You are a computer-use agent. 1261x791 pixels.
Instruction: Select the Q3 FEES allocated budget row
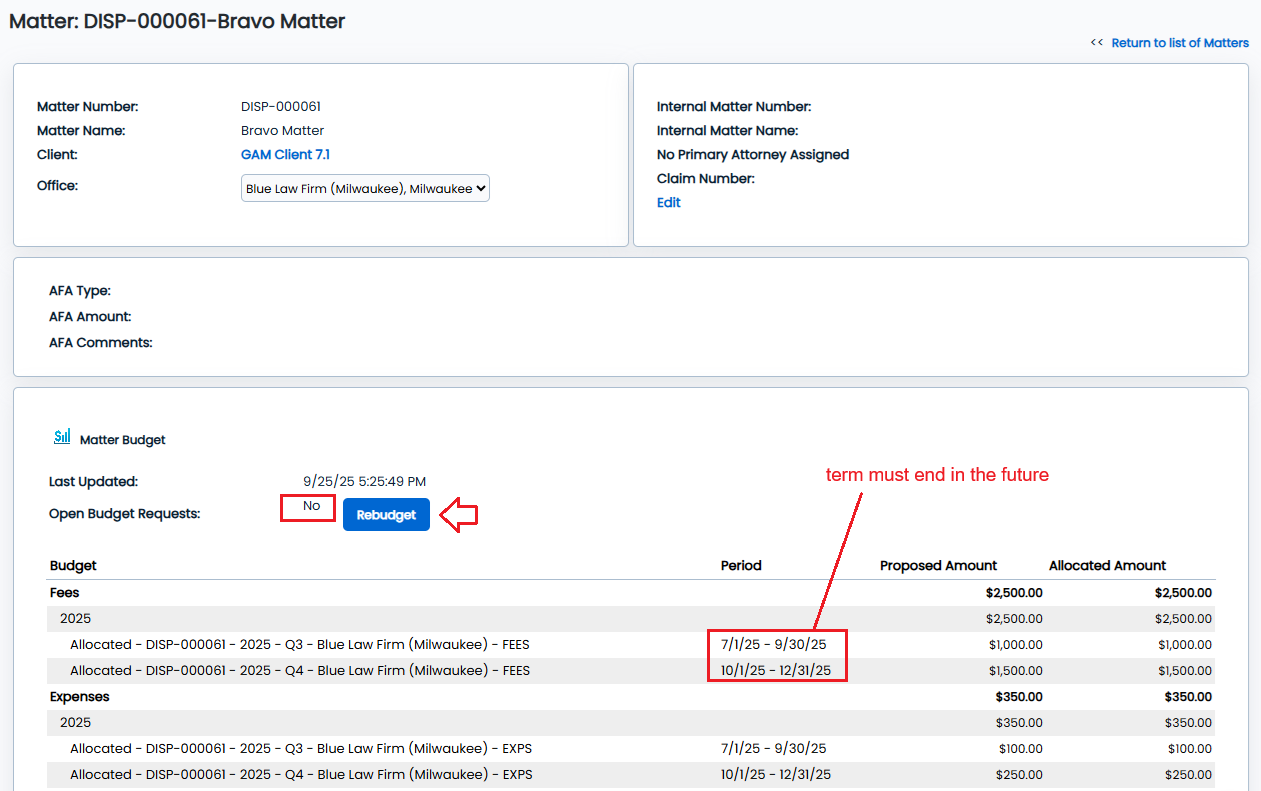(x=300, y=645)
